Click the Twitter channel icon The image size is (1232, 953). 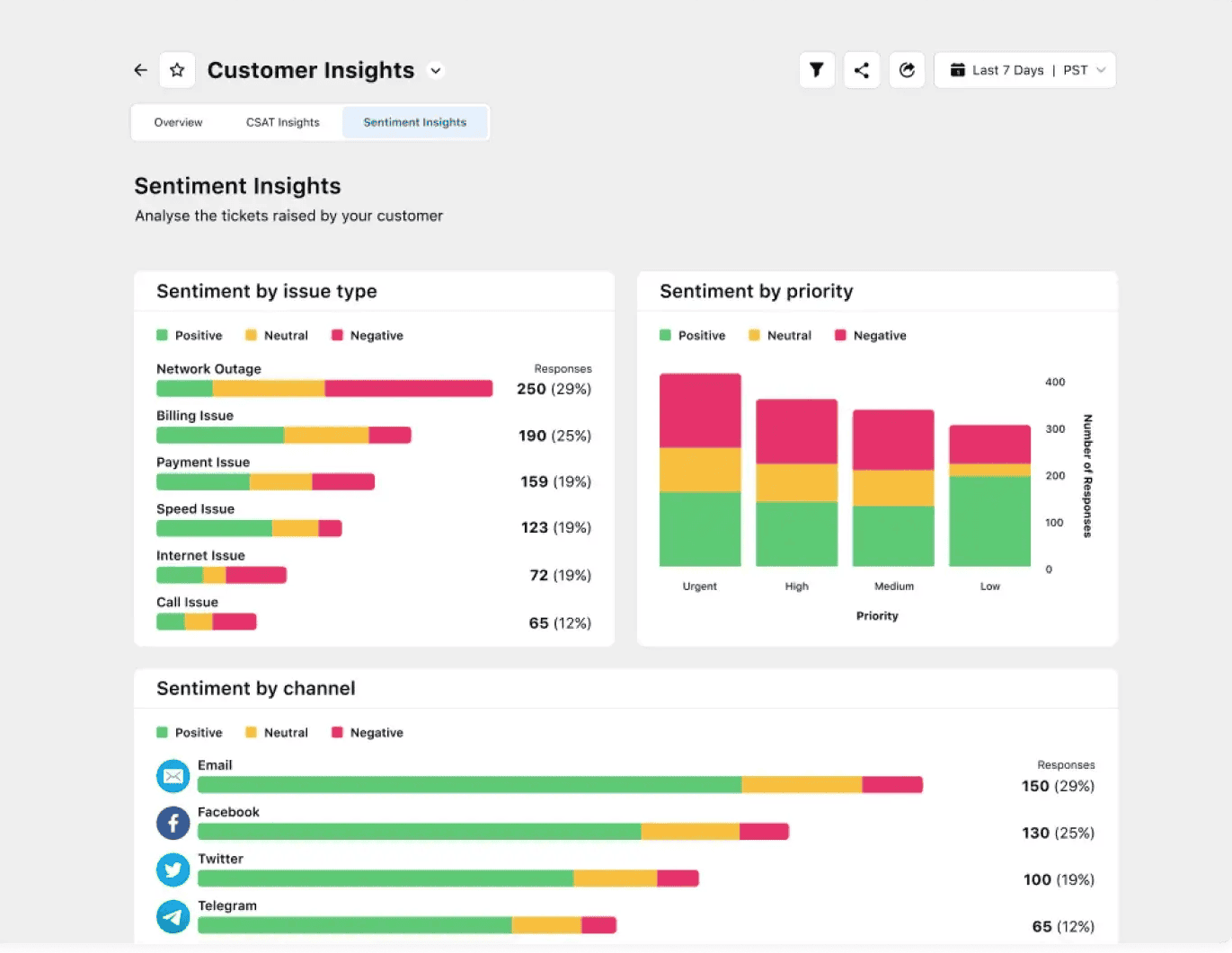173,869
